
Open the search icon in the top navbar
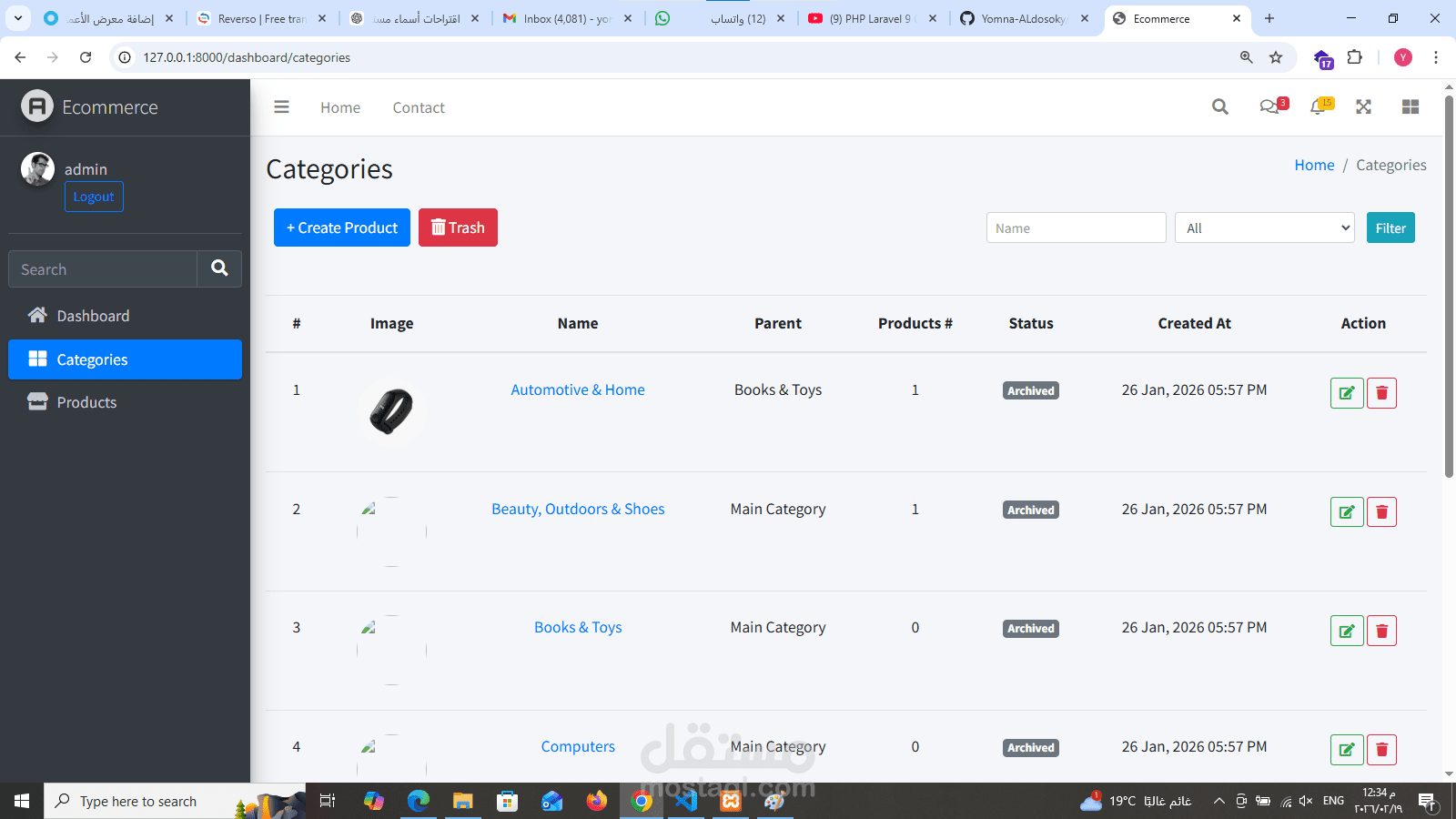pyautogui.click(x=1220, y=106)
